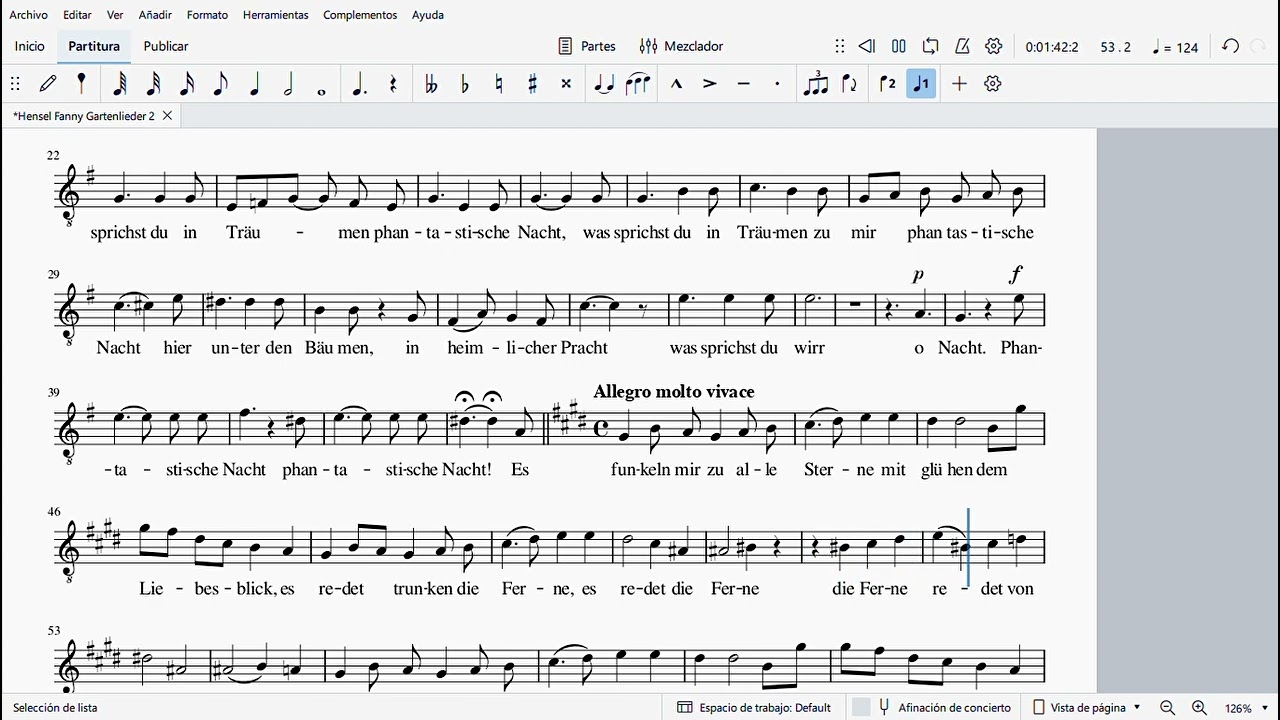1280x720 pixels.
Task: Create a triplet tuplet
Action: coord(816,84)
